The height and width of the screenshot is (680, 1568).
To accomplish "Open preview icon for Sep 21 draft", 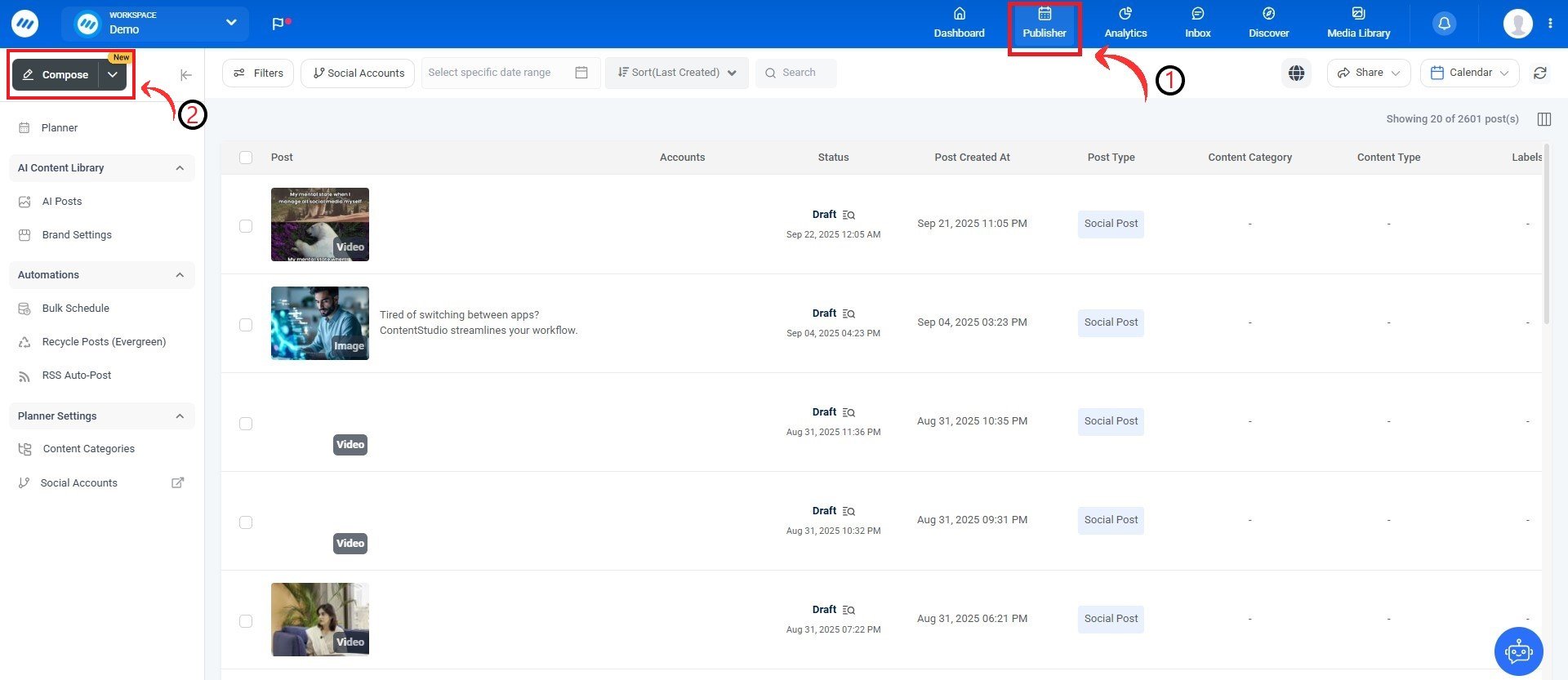I will 849,216.
